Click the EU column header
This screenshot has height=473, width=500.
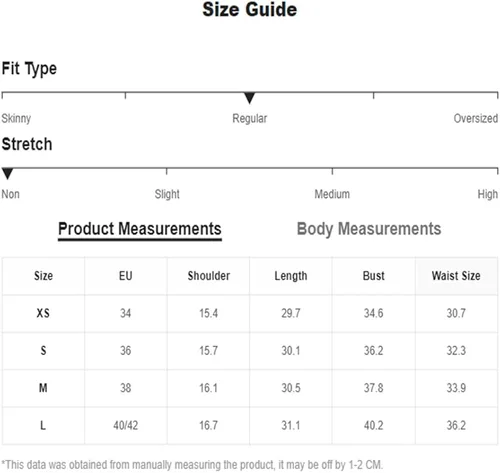(x=126, y=276)
